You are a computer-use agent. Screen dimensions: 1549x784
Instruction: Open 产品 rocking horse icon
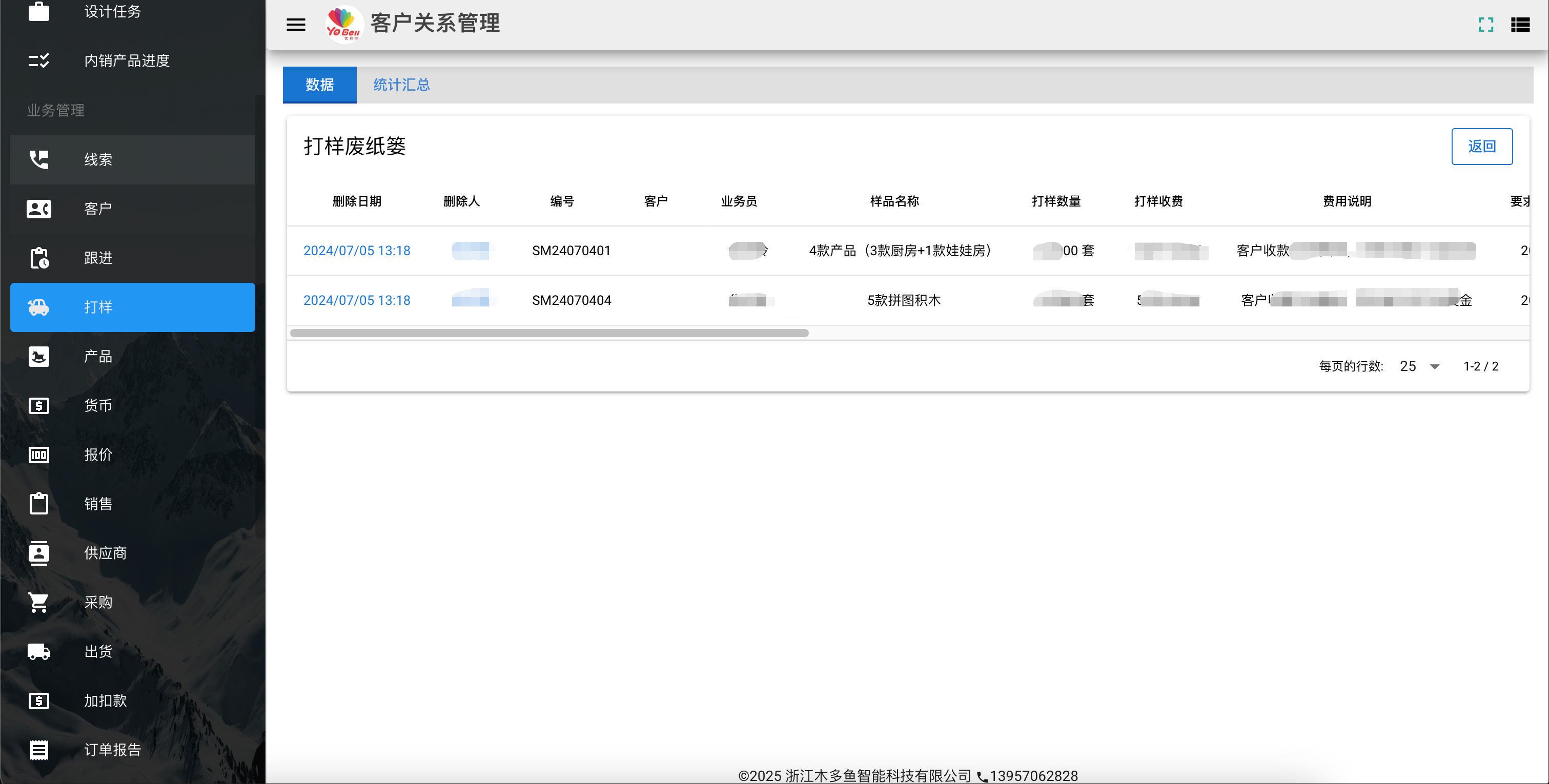39,357
